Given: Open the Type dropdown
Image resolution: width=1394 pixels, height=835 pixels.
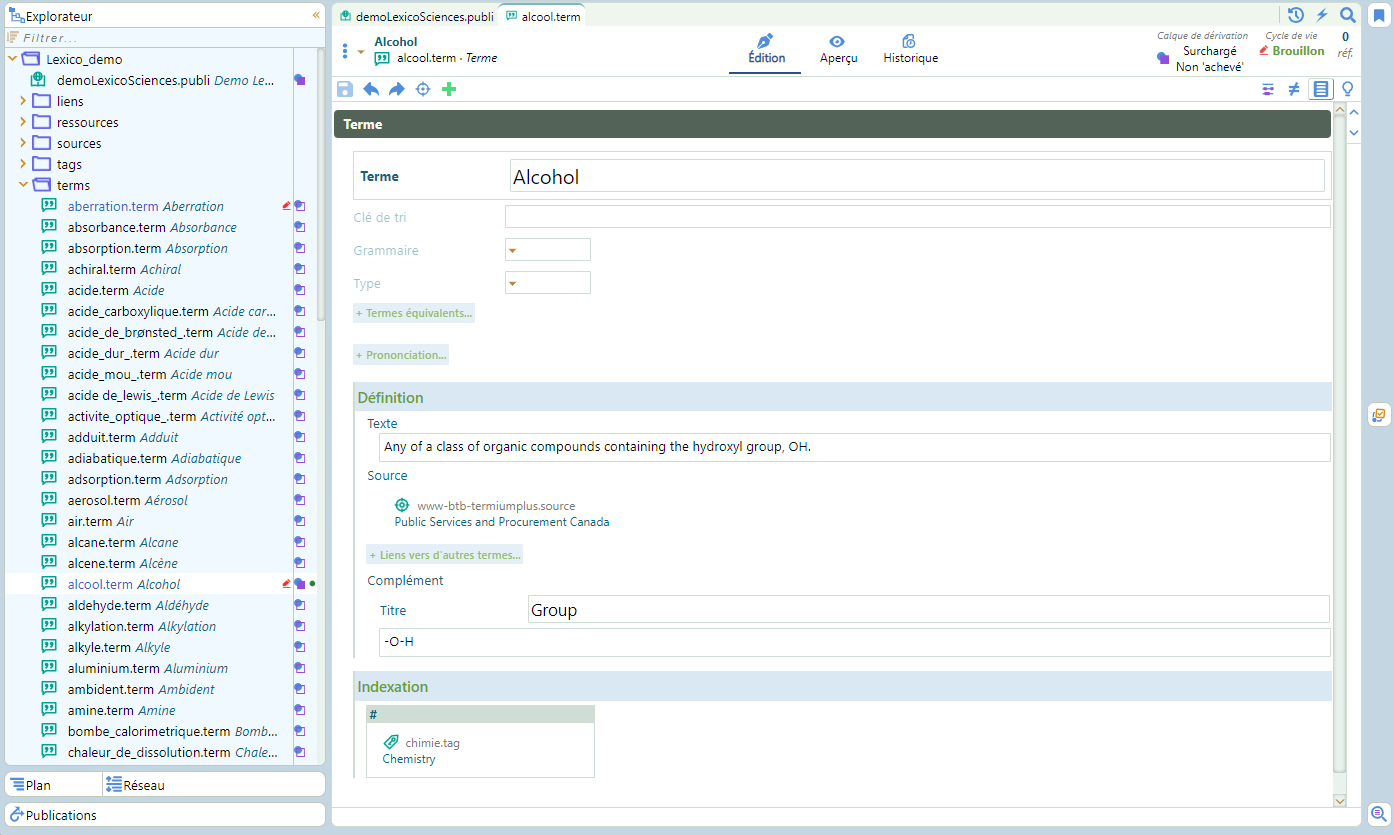Looking at the screenshot, I should (547, 283).
